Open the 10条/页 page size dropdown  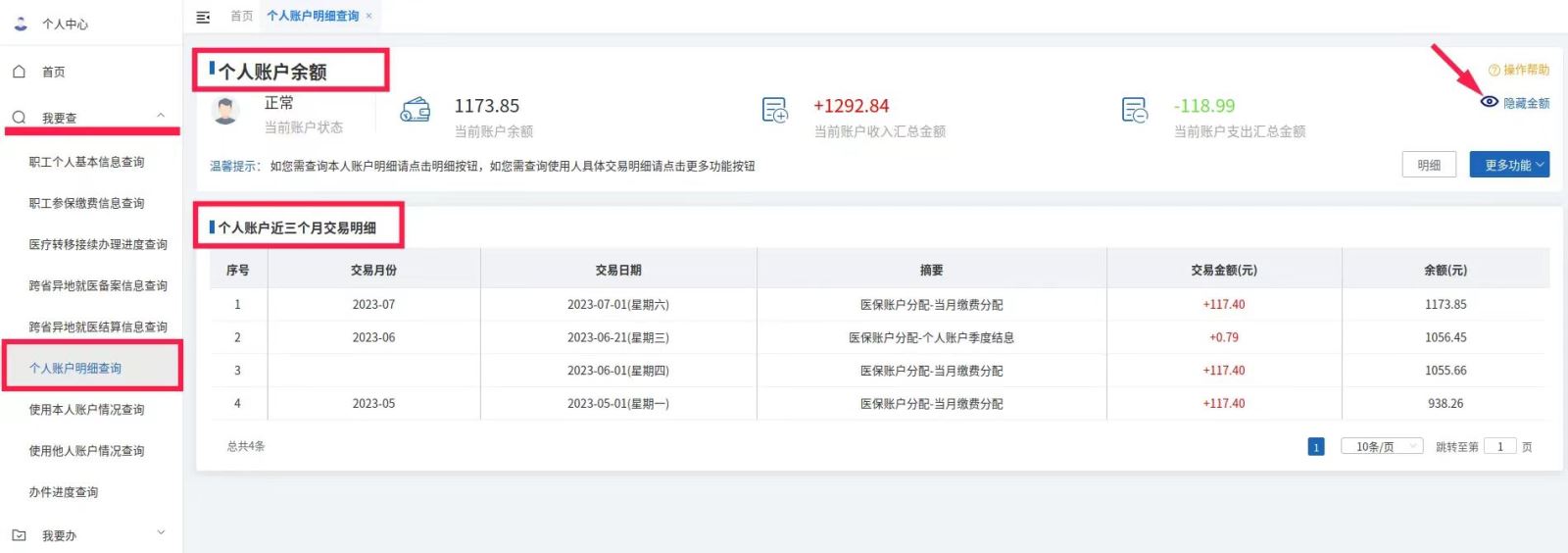pos(1381,447)
